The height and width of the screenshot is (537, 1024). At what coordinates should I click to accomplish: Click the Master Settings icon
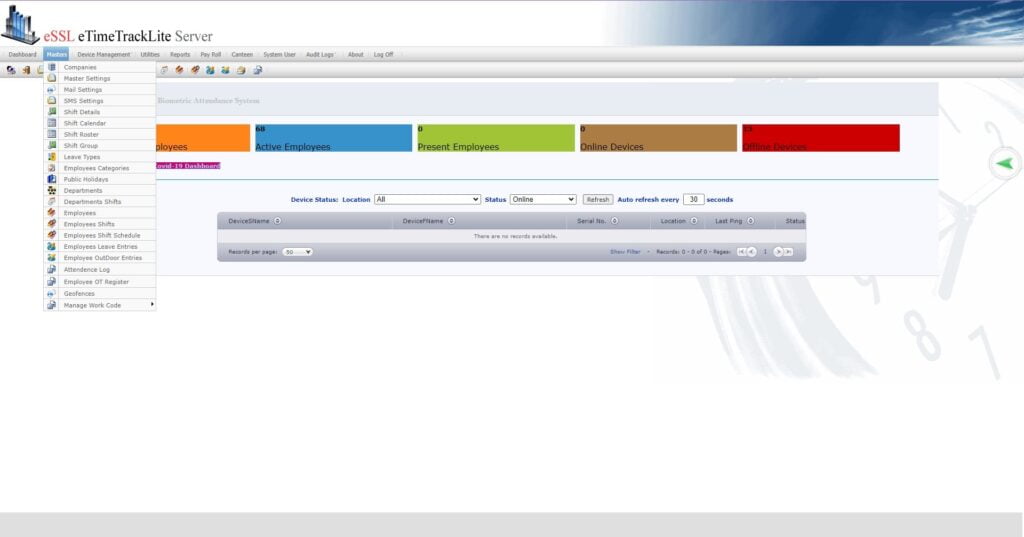point(52,78)
